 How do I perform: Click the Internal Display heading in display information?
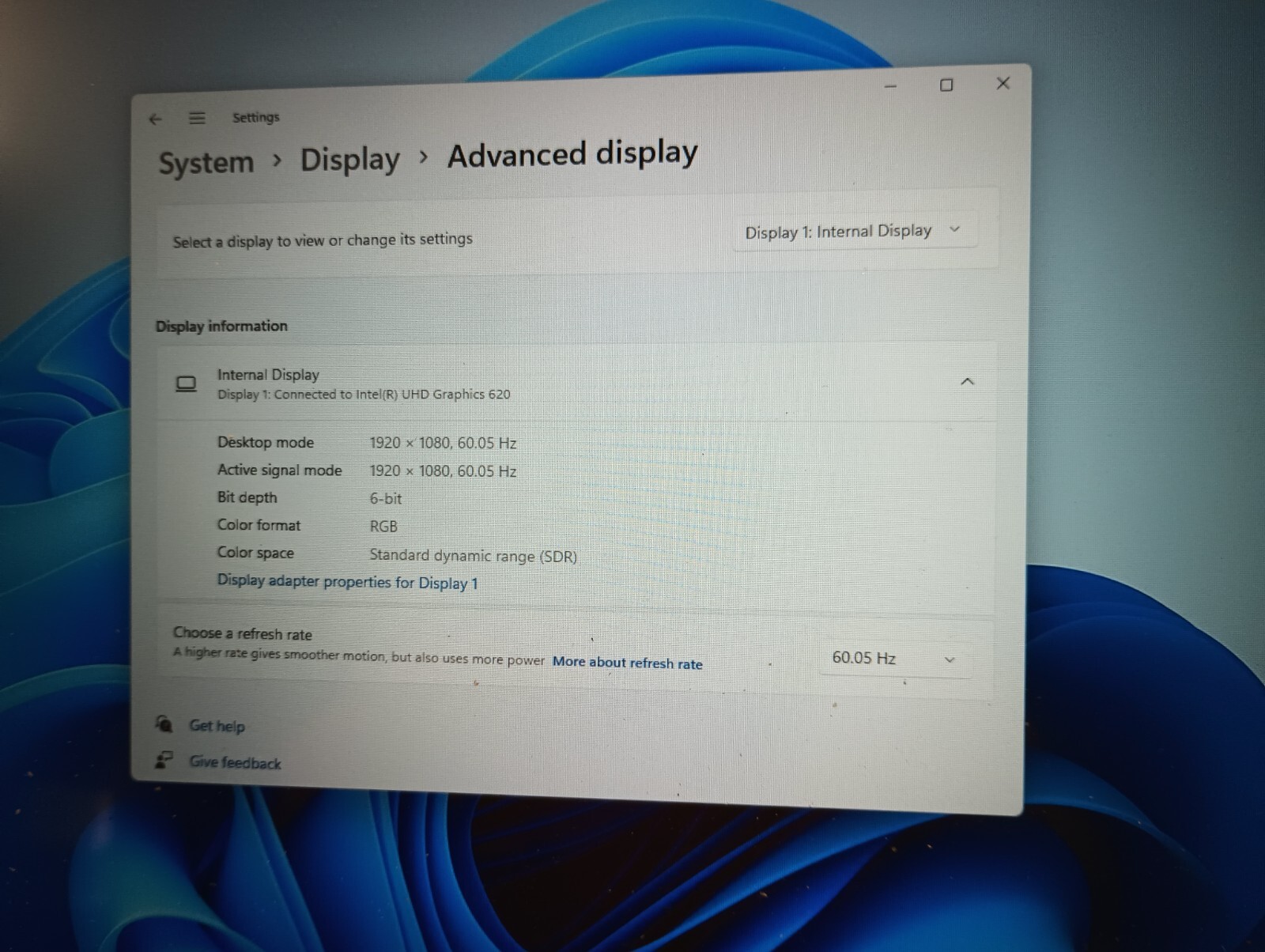[x=268, y=375]
